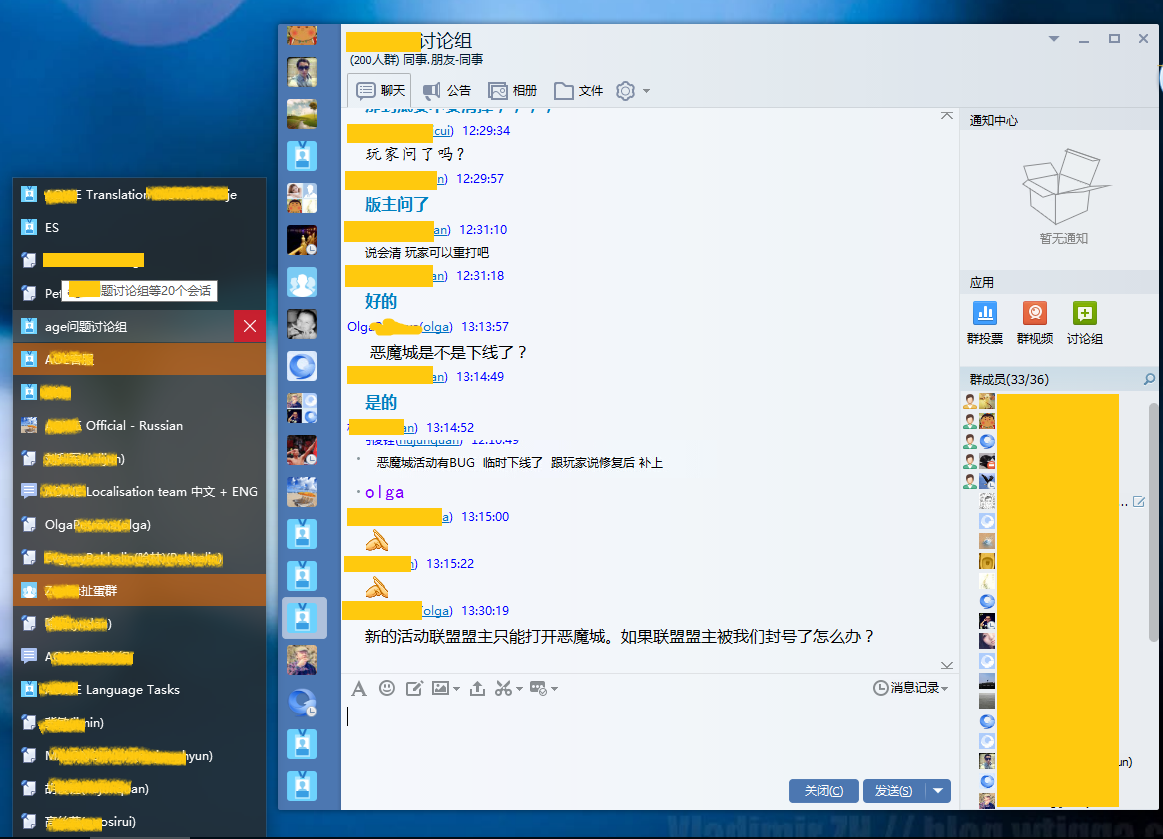Click the 发送(S) send button
Screen dimensions: 1163x839
pyautogui.click(x=894, y=791)
